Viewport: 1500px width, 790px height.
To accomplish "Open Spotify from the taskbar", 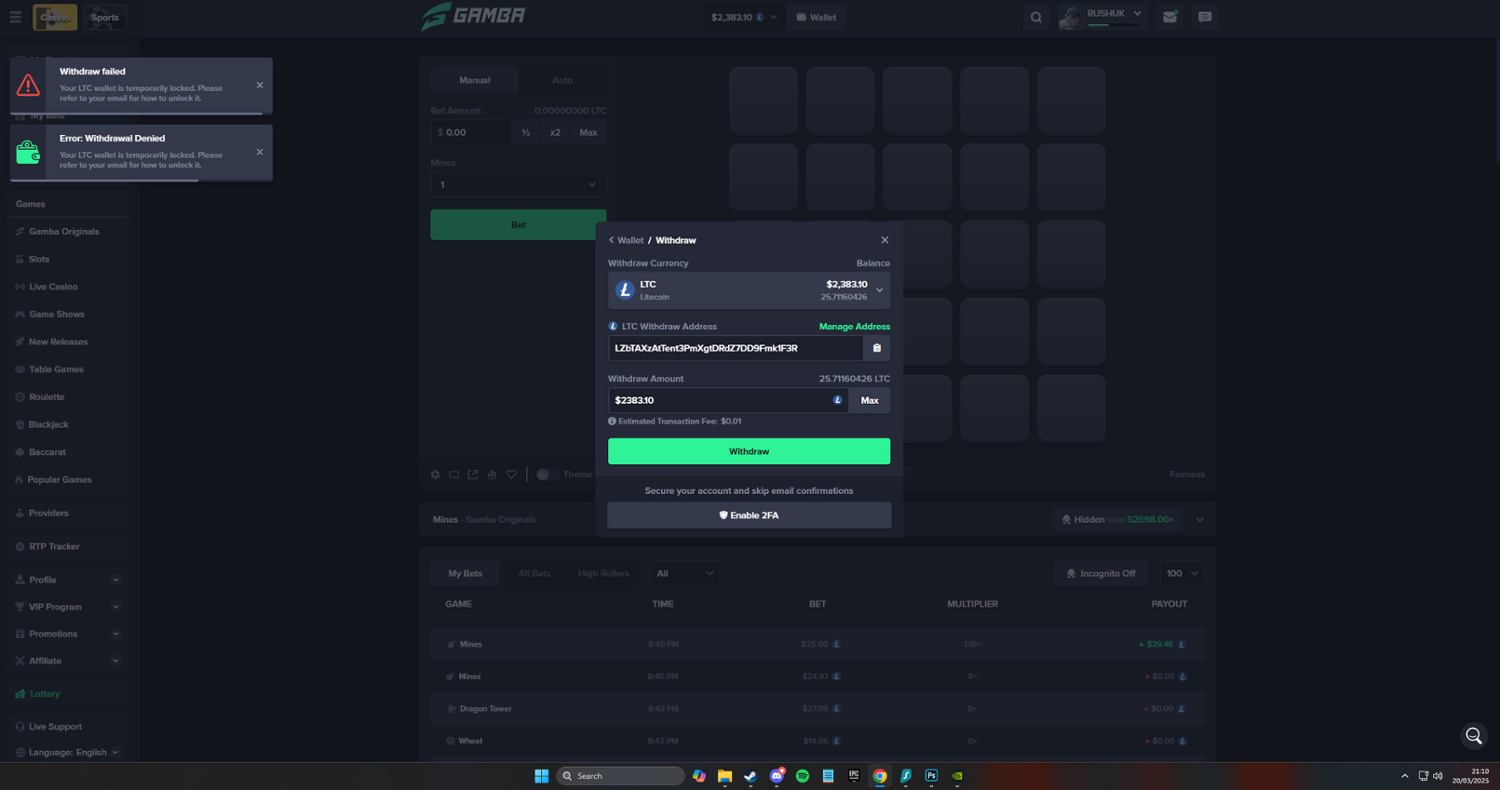I will coord(802,776).
